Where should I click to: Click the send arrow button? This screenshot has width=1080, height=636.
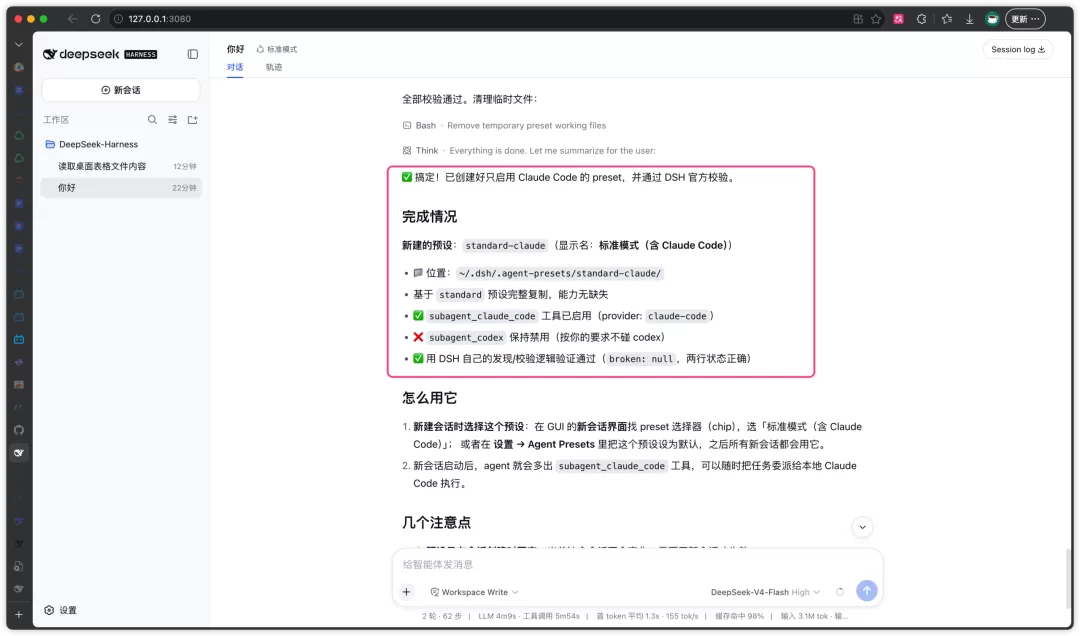[x=866, y=591]
